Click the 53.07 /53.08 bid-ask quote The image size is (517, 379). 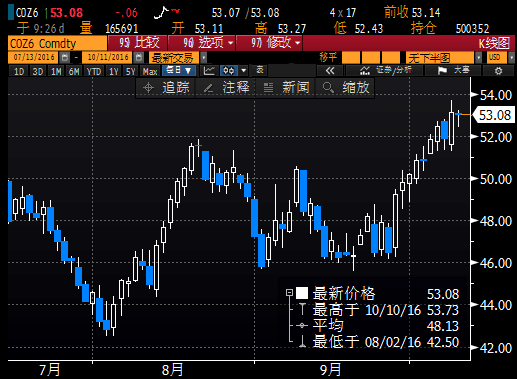pos(245,13)
